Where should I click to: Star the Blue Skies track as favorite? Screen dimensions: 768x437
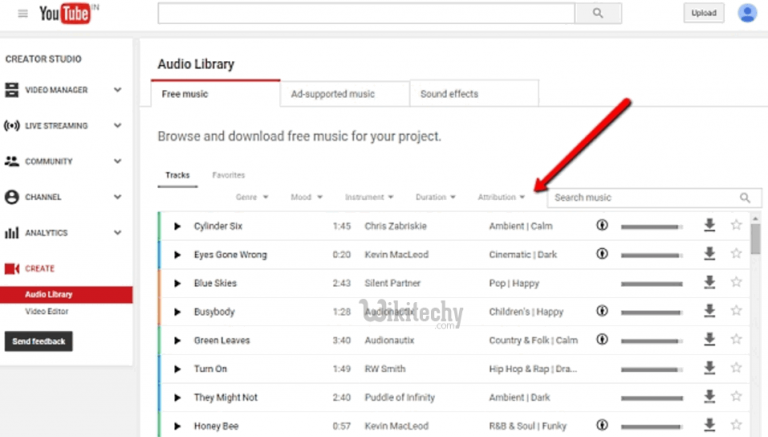737,283
